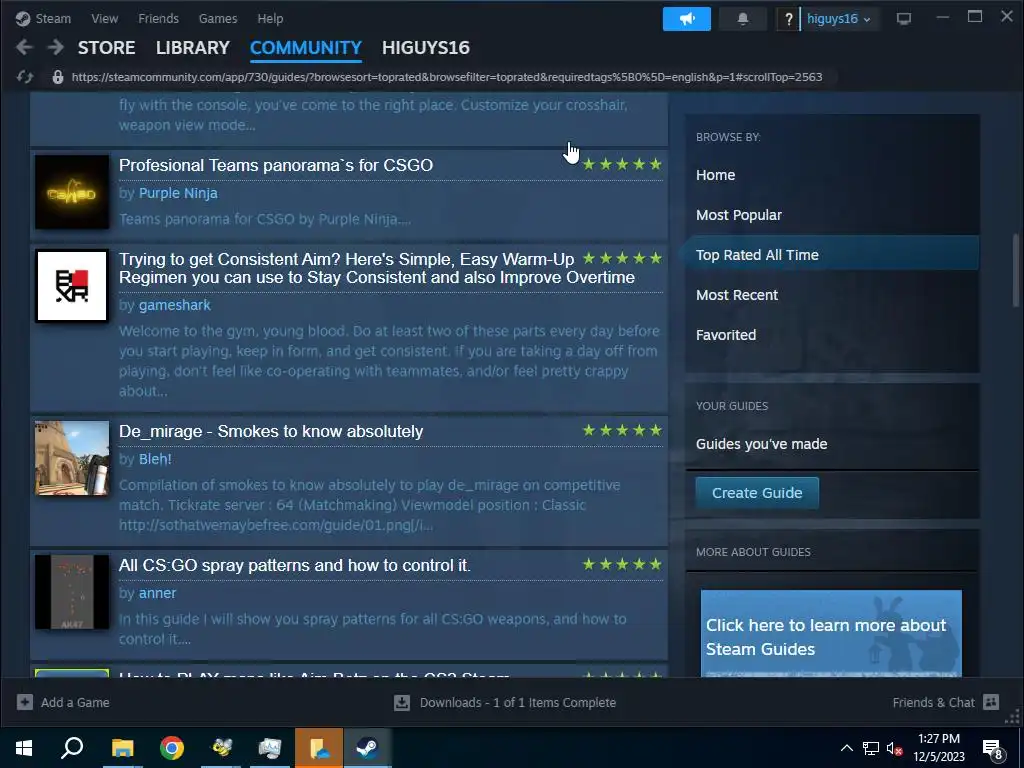This screenshot has height=768, width=1024.
Task: Open the View menu
Action: pyautogui.click(x=104, y=18)
